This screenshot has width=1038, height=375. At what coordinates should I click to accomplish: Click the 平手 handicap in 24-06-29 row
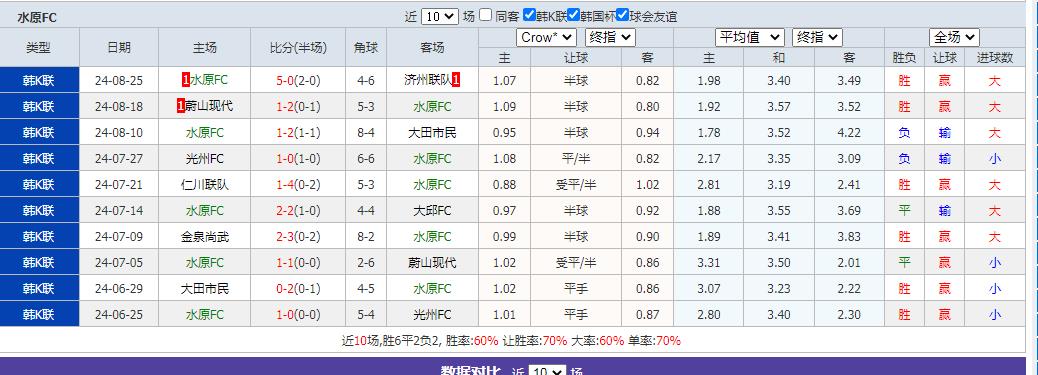[x=576, y=289]
